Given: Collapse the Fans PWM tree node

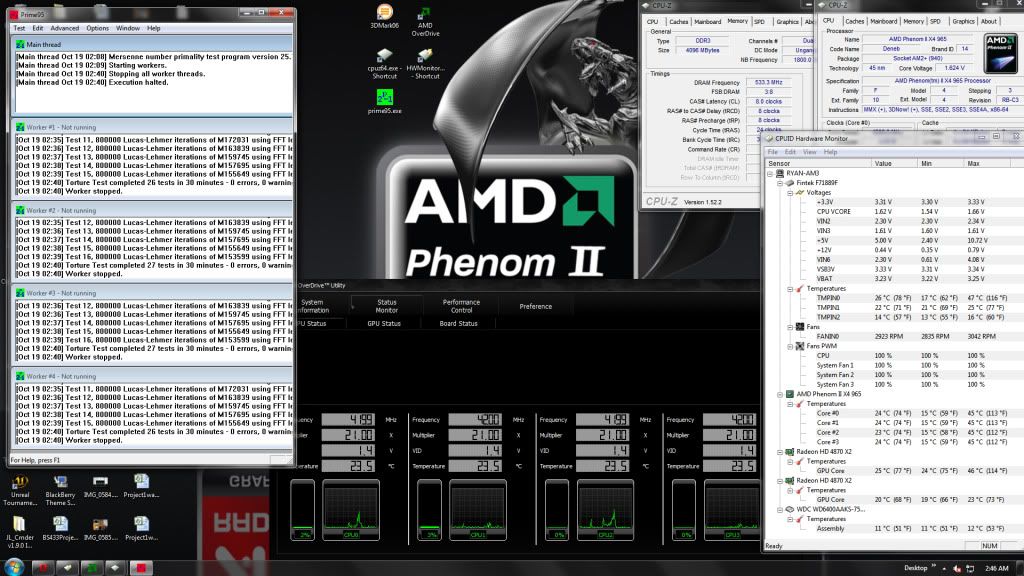Looking at the screenshot, I should 789,346.
